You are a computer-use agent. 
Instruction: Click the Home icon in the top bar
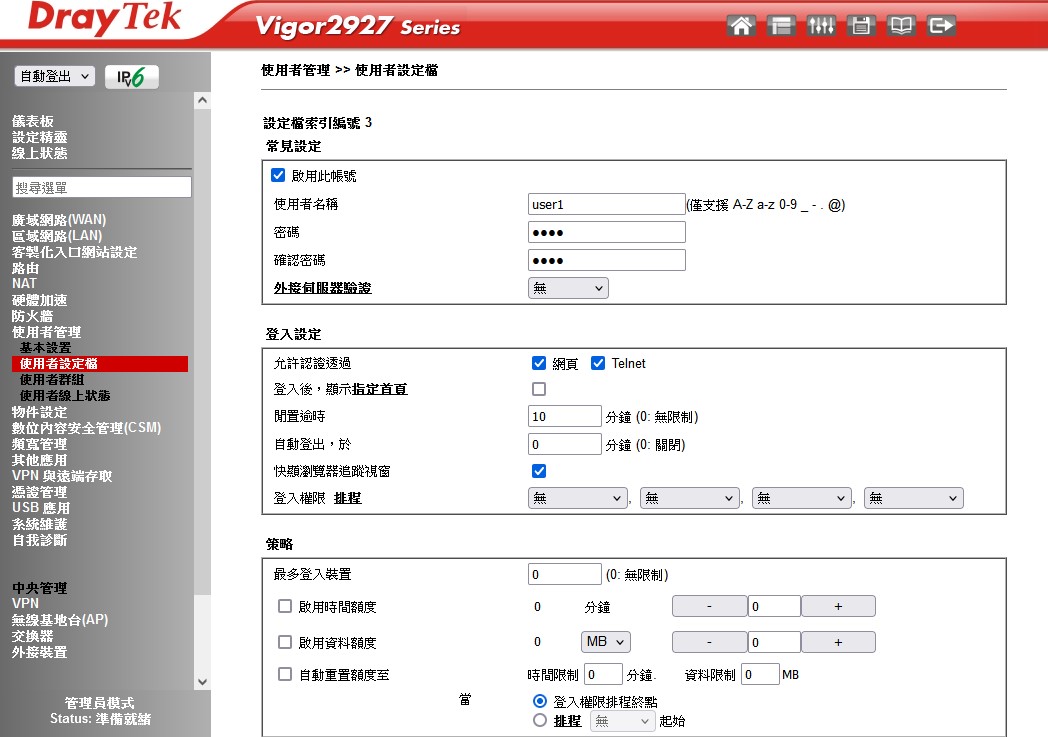click(741, 26)
